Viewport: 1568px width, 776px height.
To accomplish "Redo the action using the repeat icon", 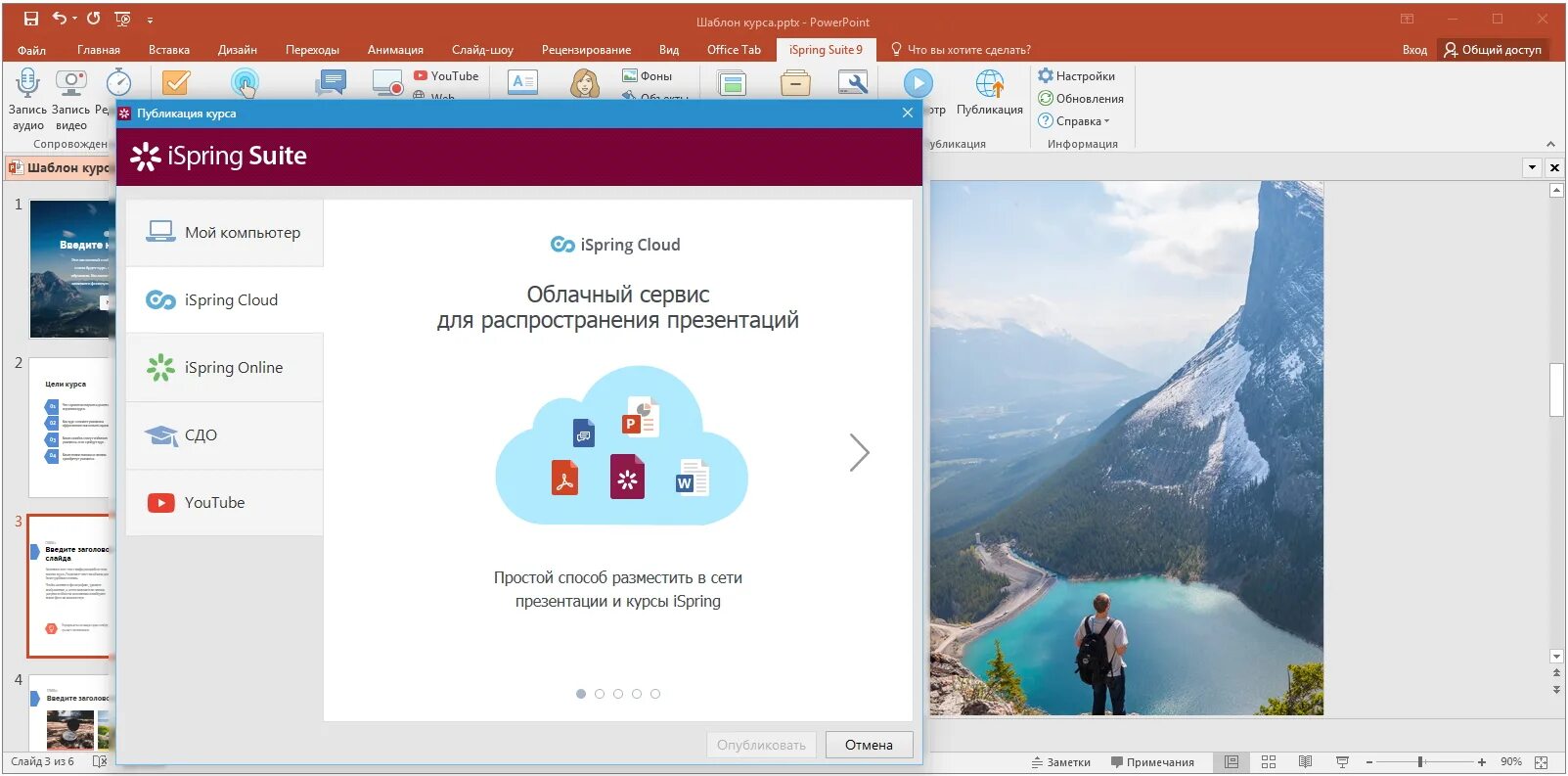I will pos(93,19).
